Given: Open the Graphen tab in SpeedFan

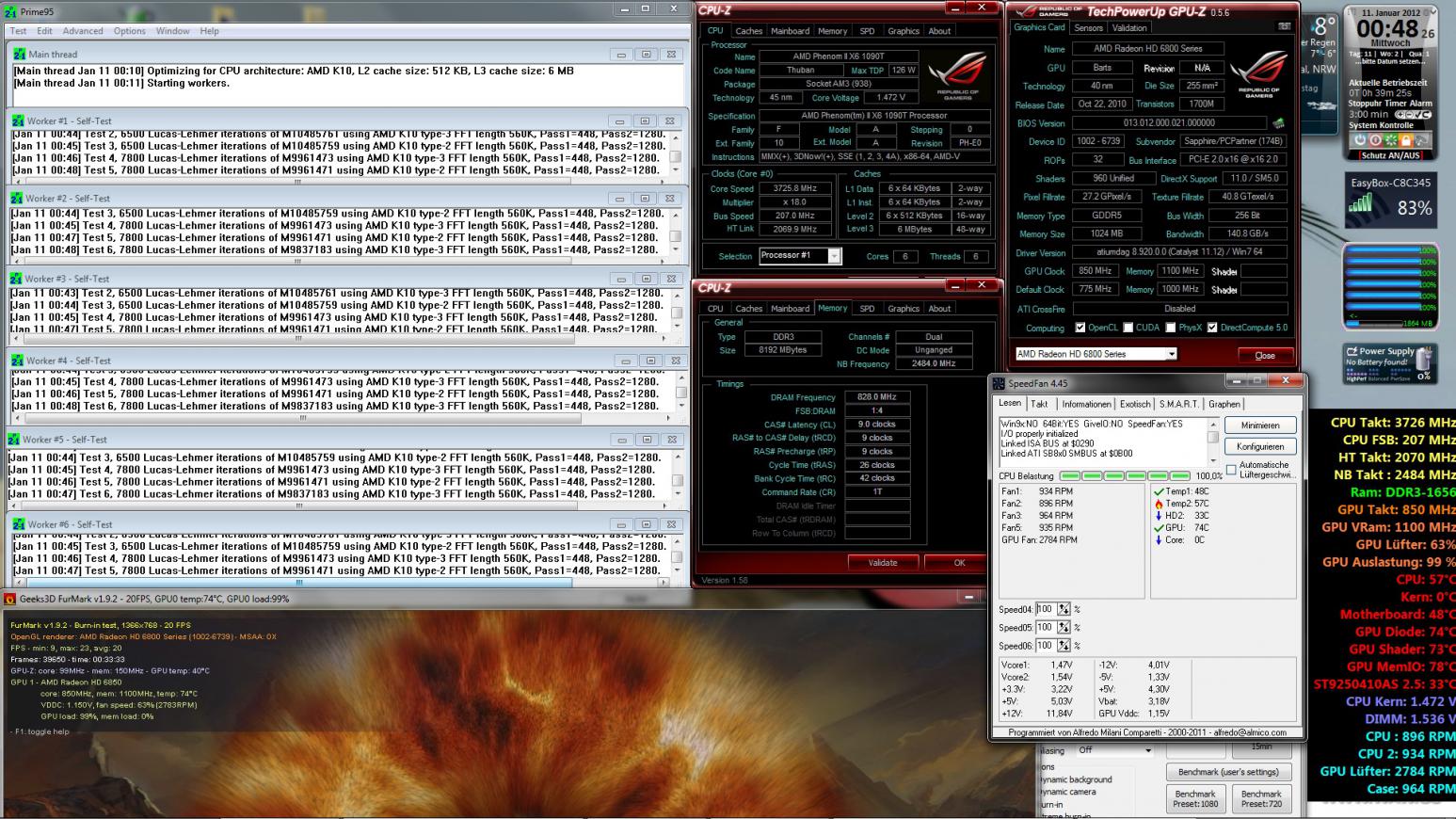Looking at the screenshot, I should coord(1224,404).
